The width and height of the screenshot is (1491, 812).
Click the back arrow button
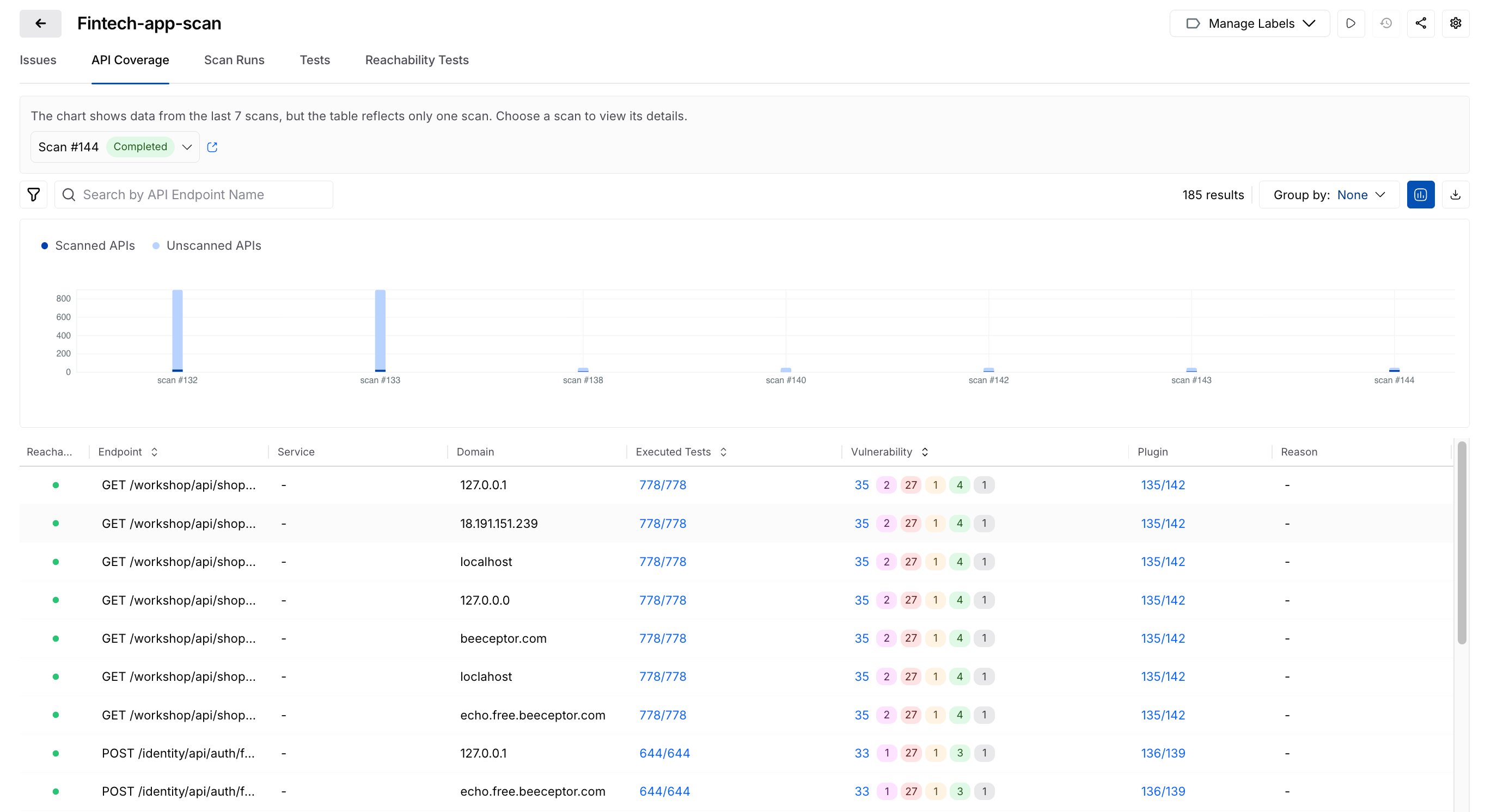coord(40,23)
